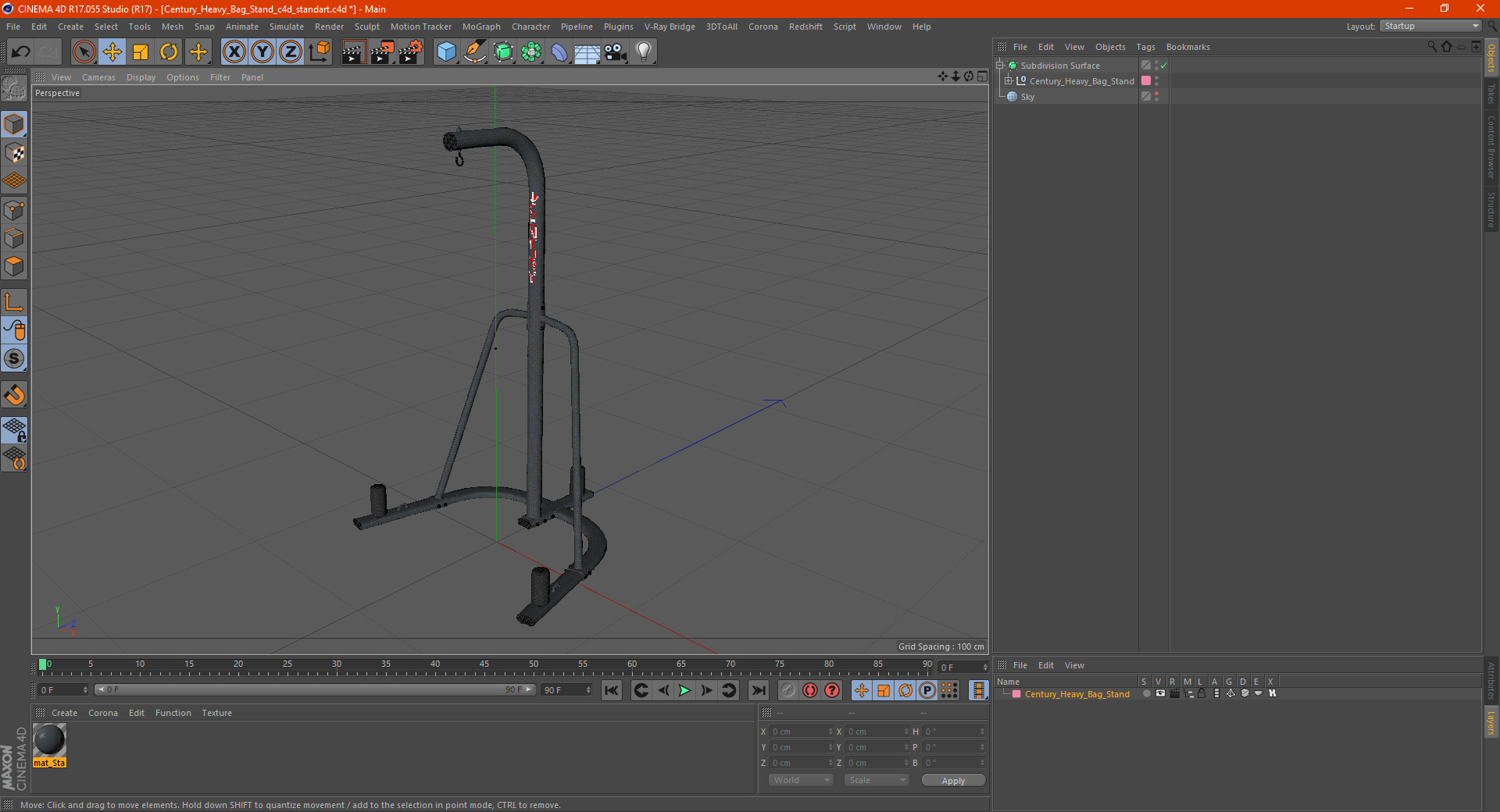Switch to Content Browser side tab
1500x812 pixels.
(x=1491, y=147)
